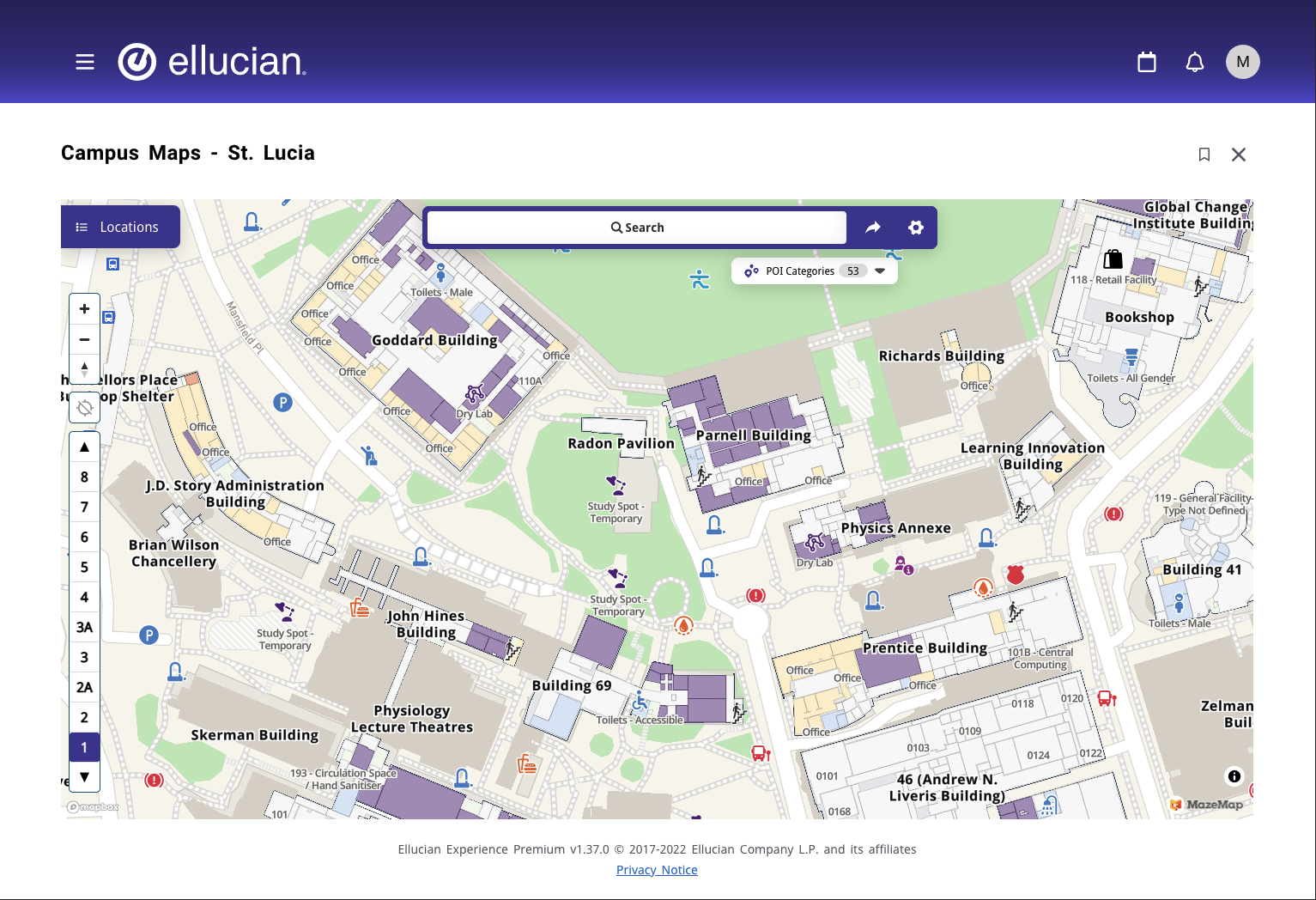This screenshot has width=1316, height=900.
Task: Zoom in using the plus control
Action: (x=84, y=308)
